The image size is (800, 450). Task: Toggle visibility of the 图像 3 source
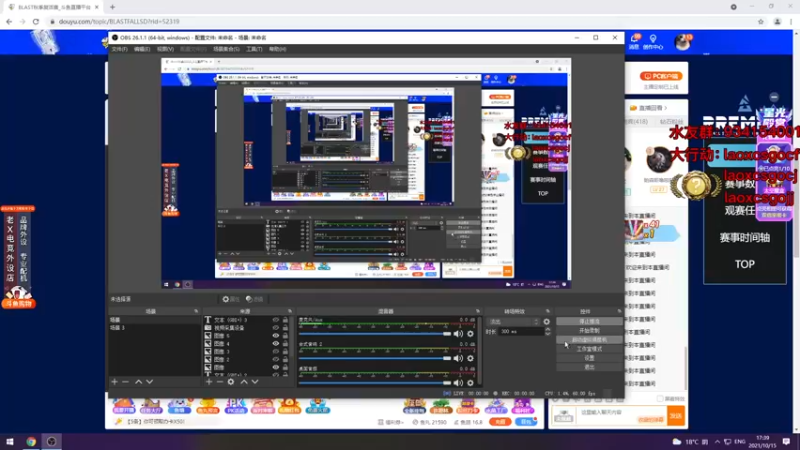tap(276, 352)
